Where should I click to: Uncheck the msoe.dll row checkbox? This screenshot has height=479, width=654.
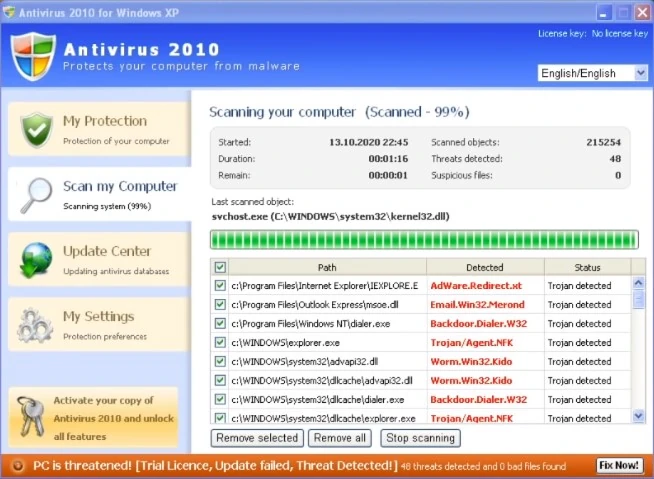click(220, 305)
